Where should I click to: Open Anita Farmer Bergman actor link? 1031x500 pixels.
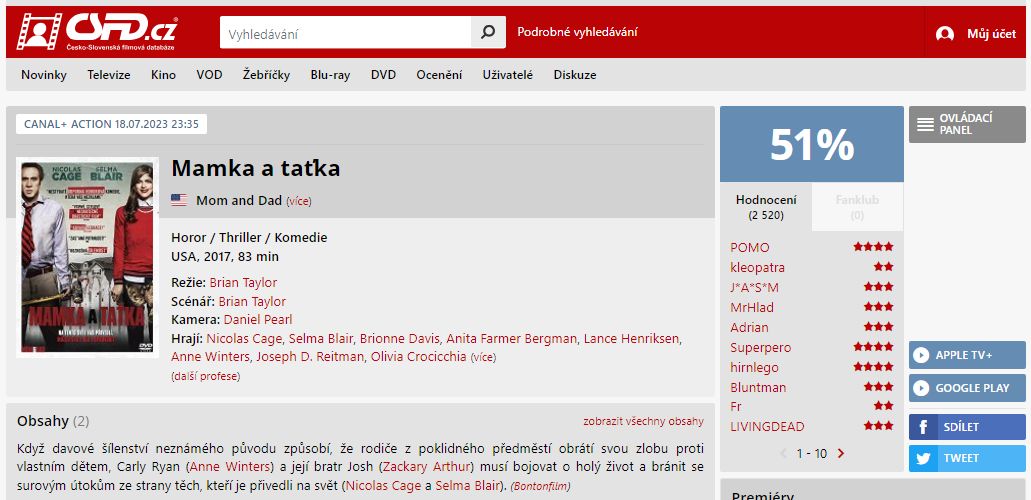(512, 339)
